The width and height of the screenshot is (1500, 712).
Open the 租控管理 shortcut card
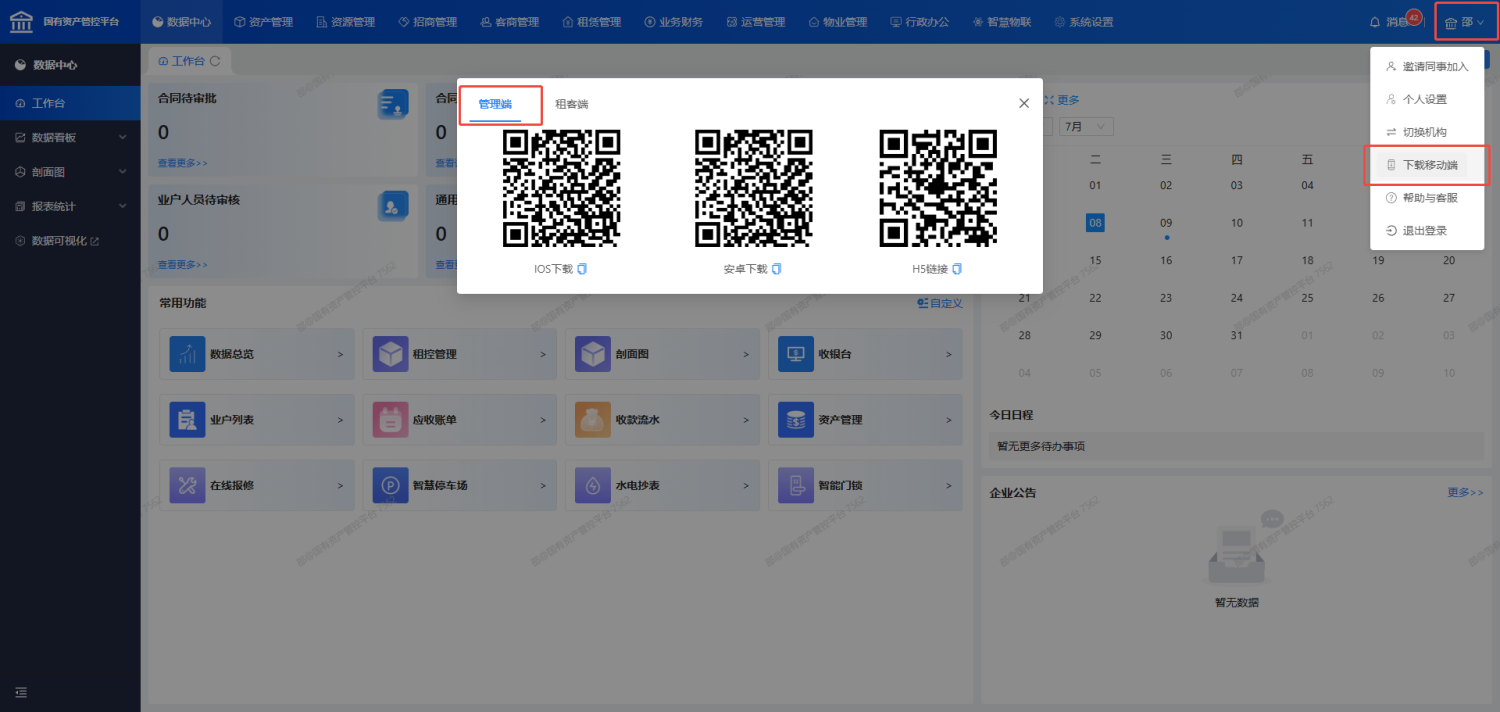[x=460, y=354]
